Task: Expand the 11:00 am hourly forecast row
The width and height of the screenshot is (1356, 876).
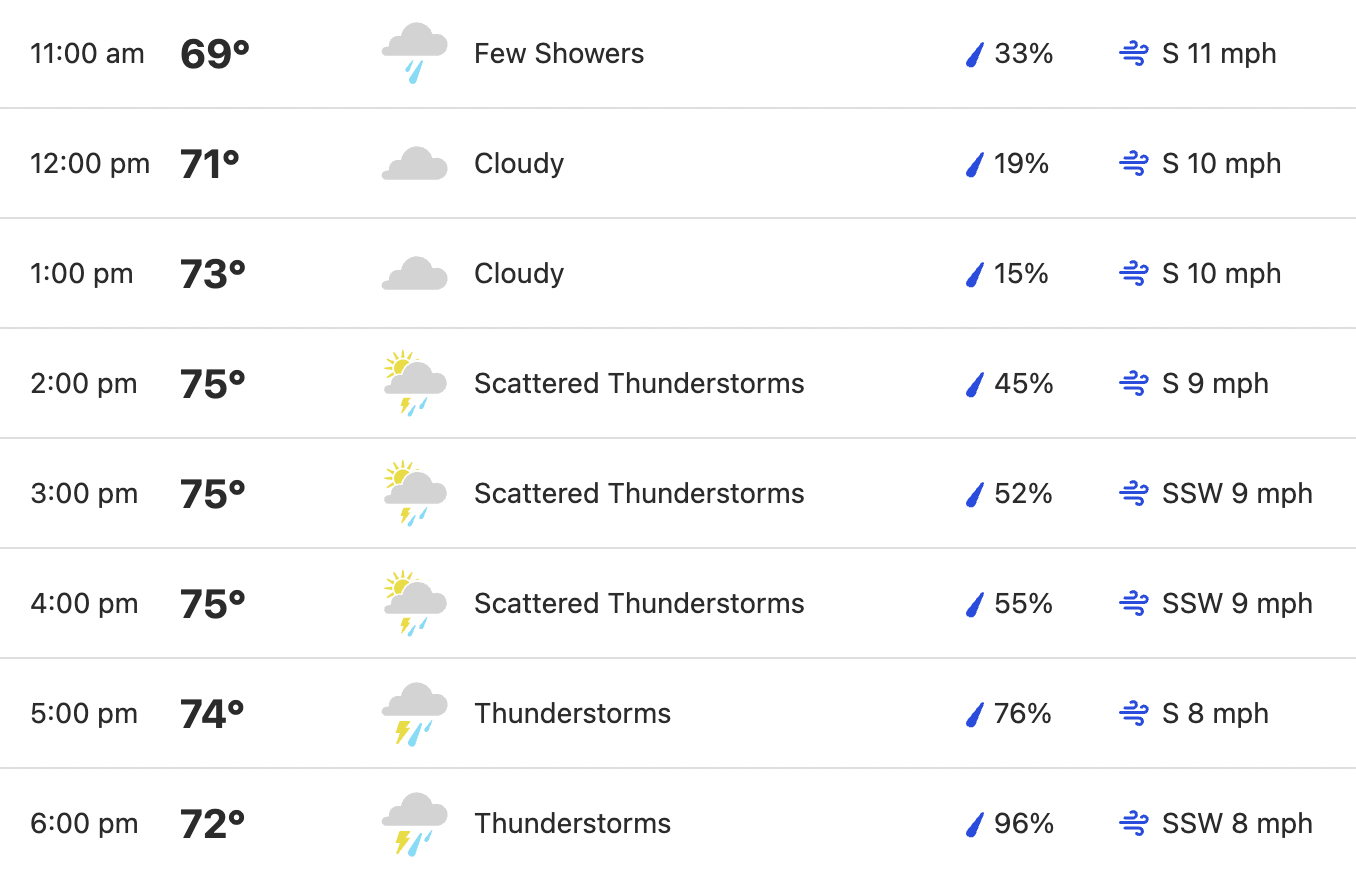Action: [678, 54]
